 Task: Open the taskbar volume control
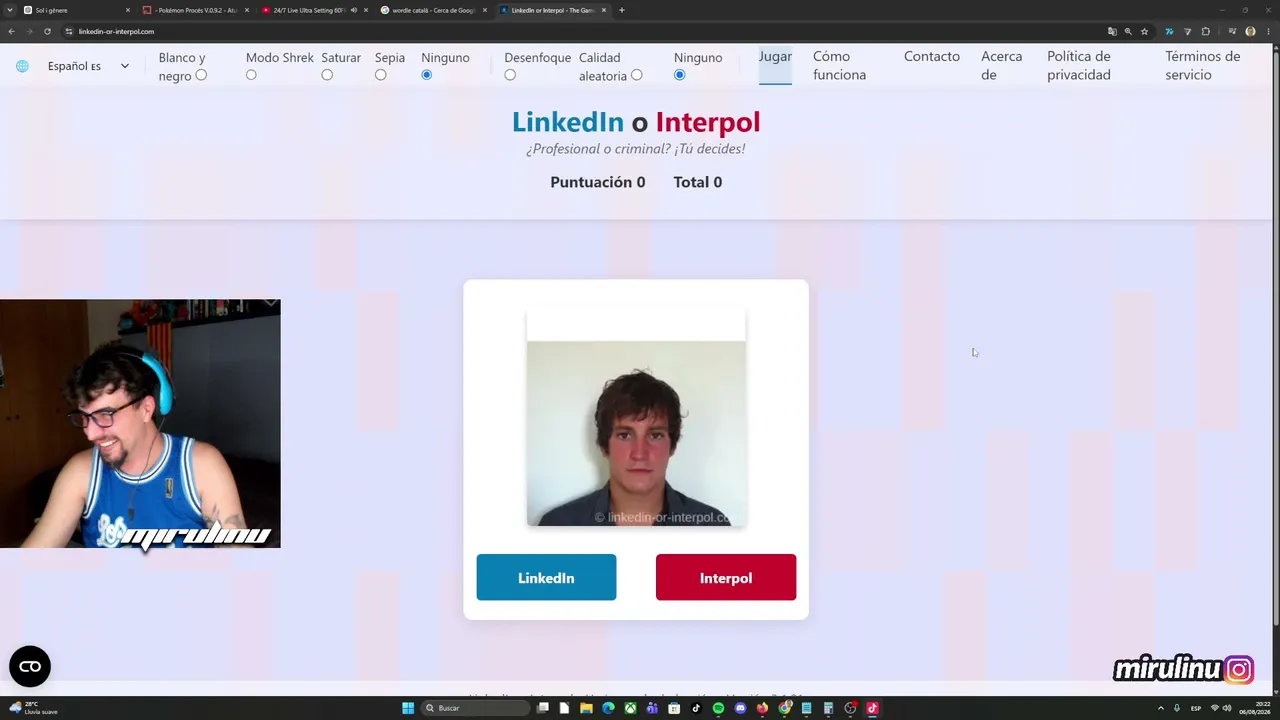tap(1227, 708)
